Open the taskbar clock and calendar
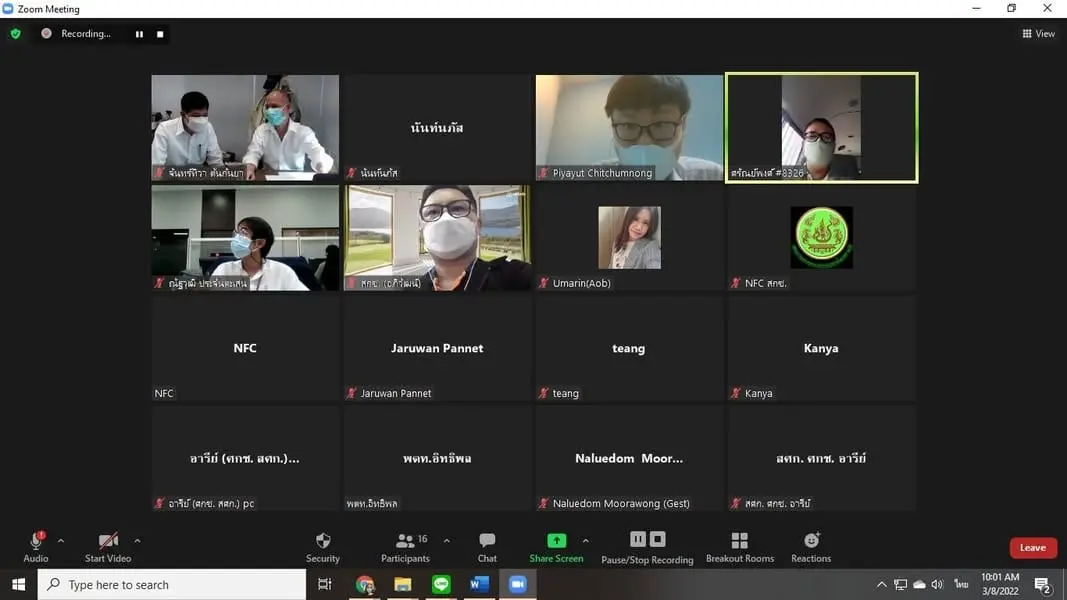Screen dimensions: 1067x600 pos(1000,584)
